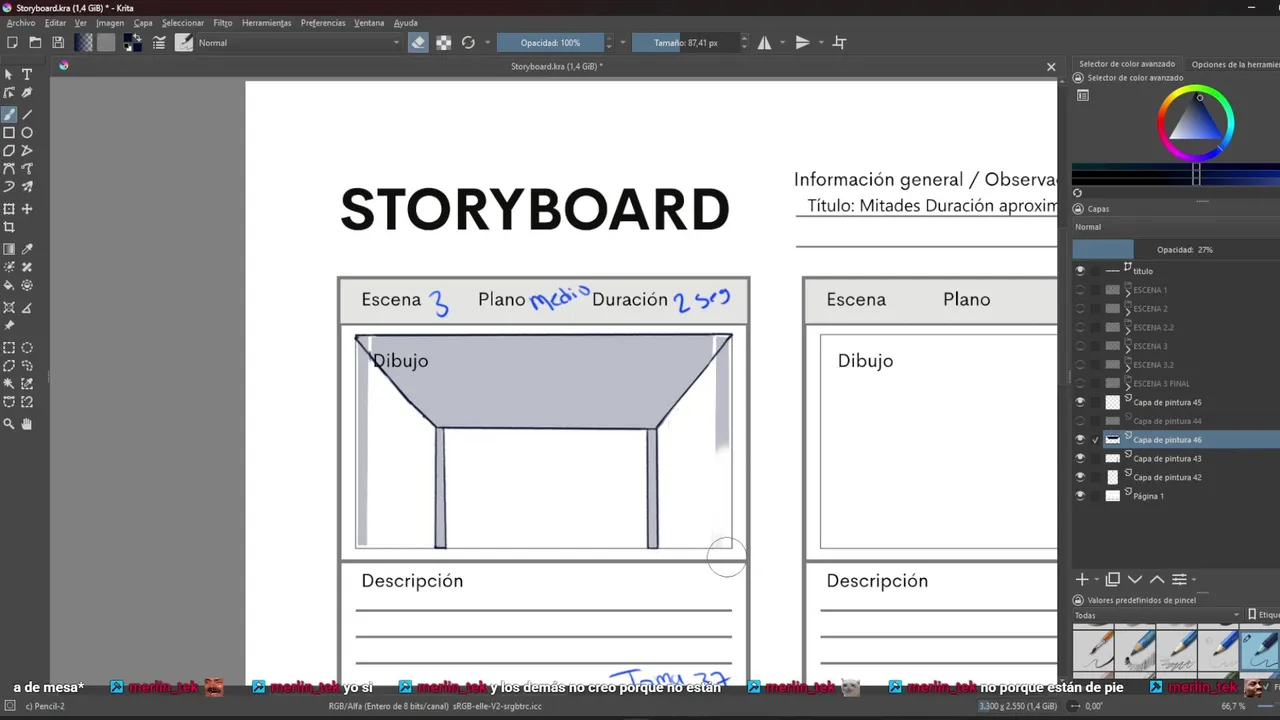Open the brush settings editor icon
The image size is (1280, 720).
point(159,43)
